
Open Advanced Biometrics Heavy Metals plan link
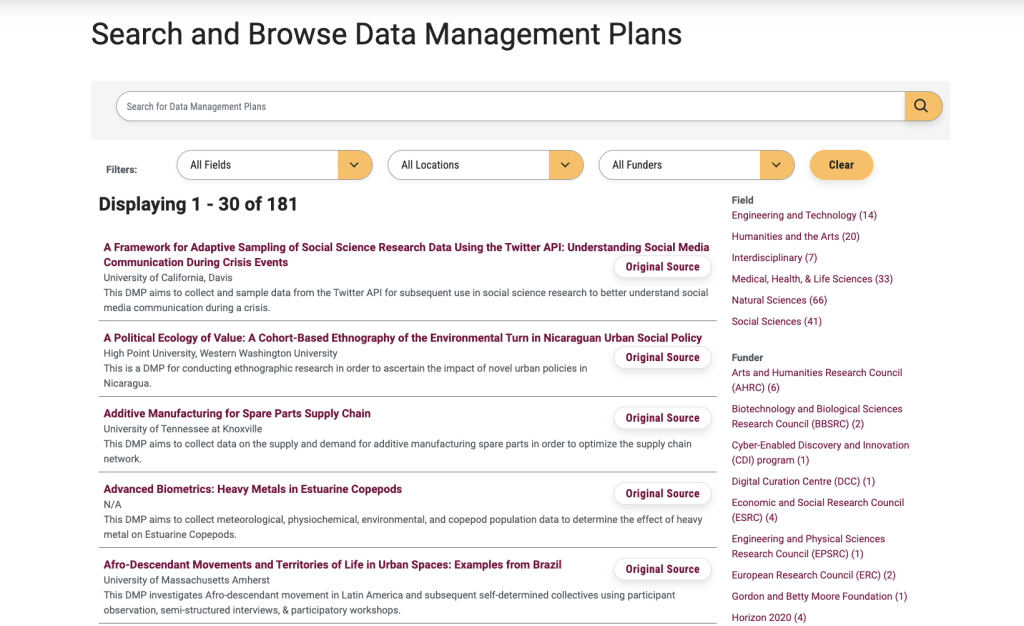click(252, 489)
